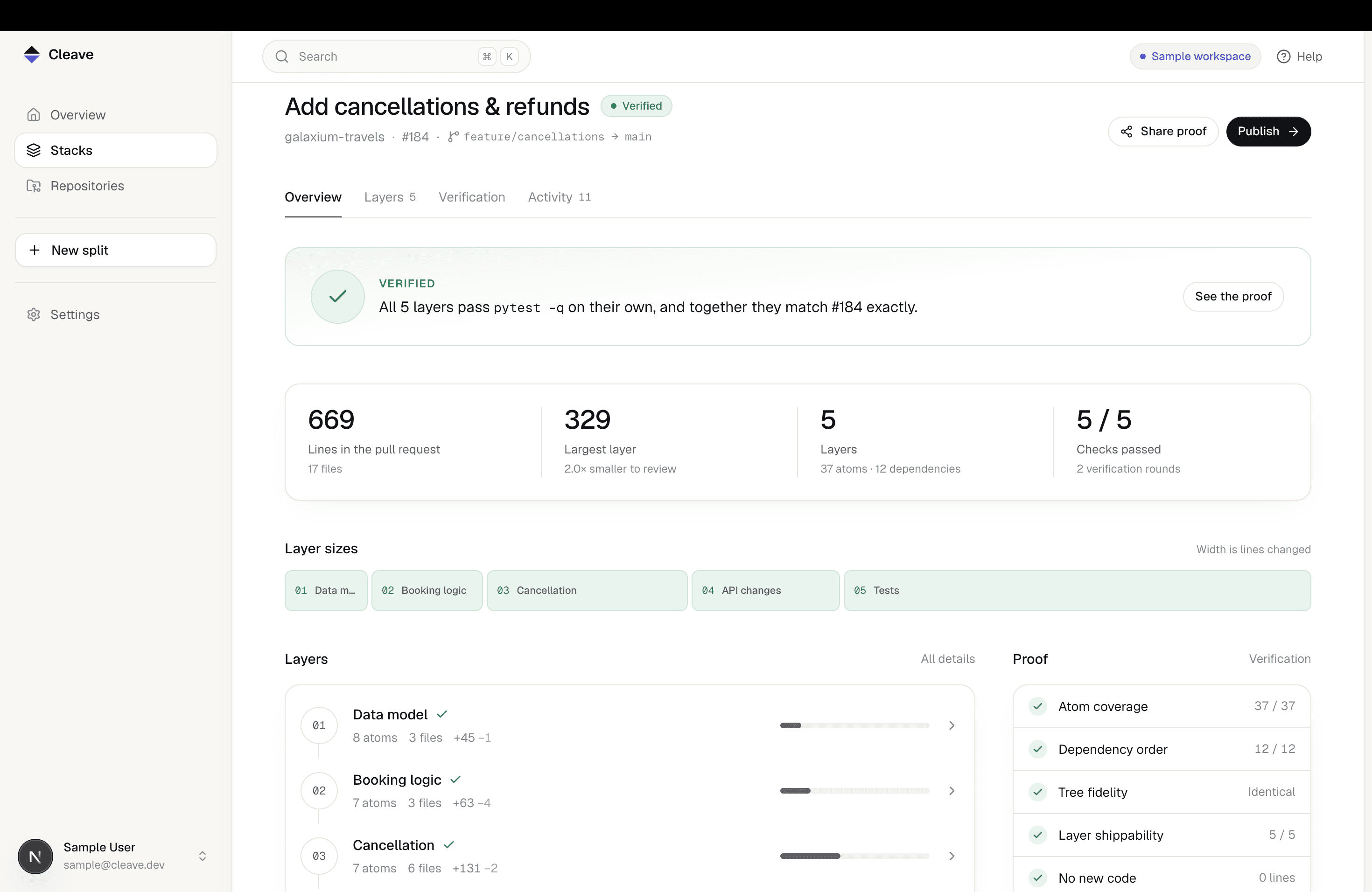Click the #184 pull request number
This screenshot has height=892, width=1372.
pos(415,137)
